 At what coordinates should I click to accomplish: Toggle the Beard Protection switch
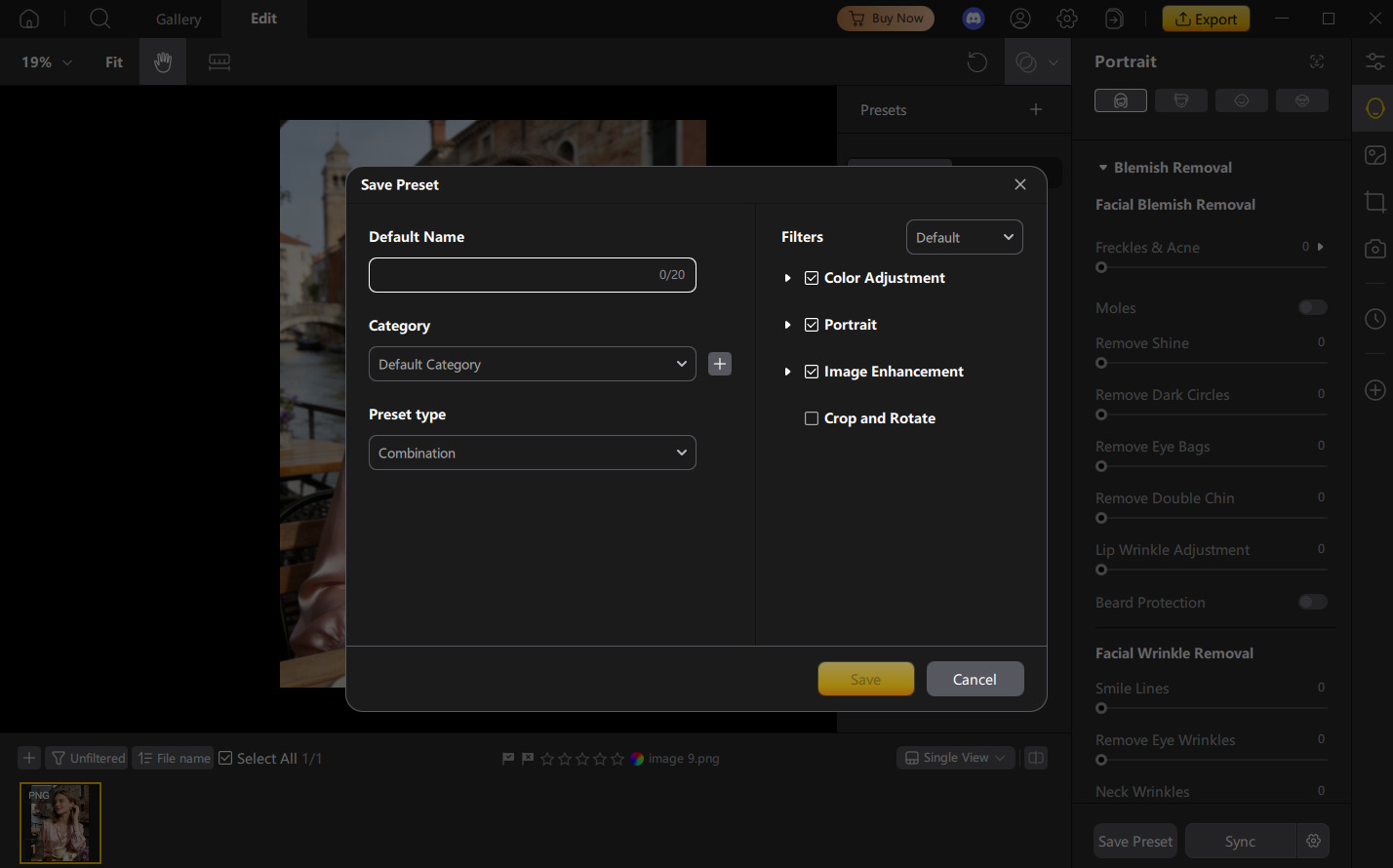pos(1313,602)
